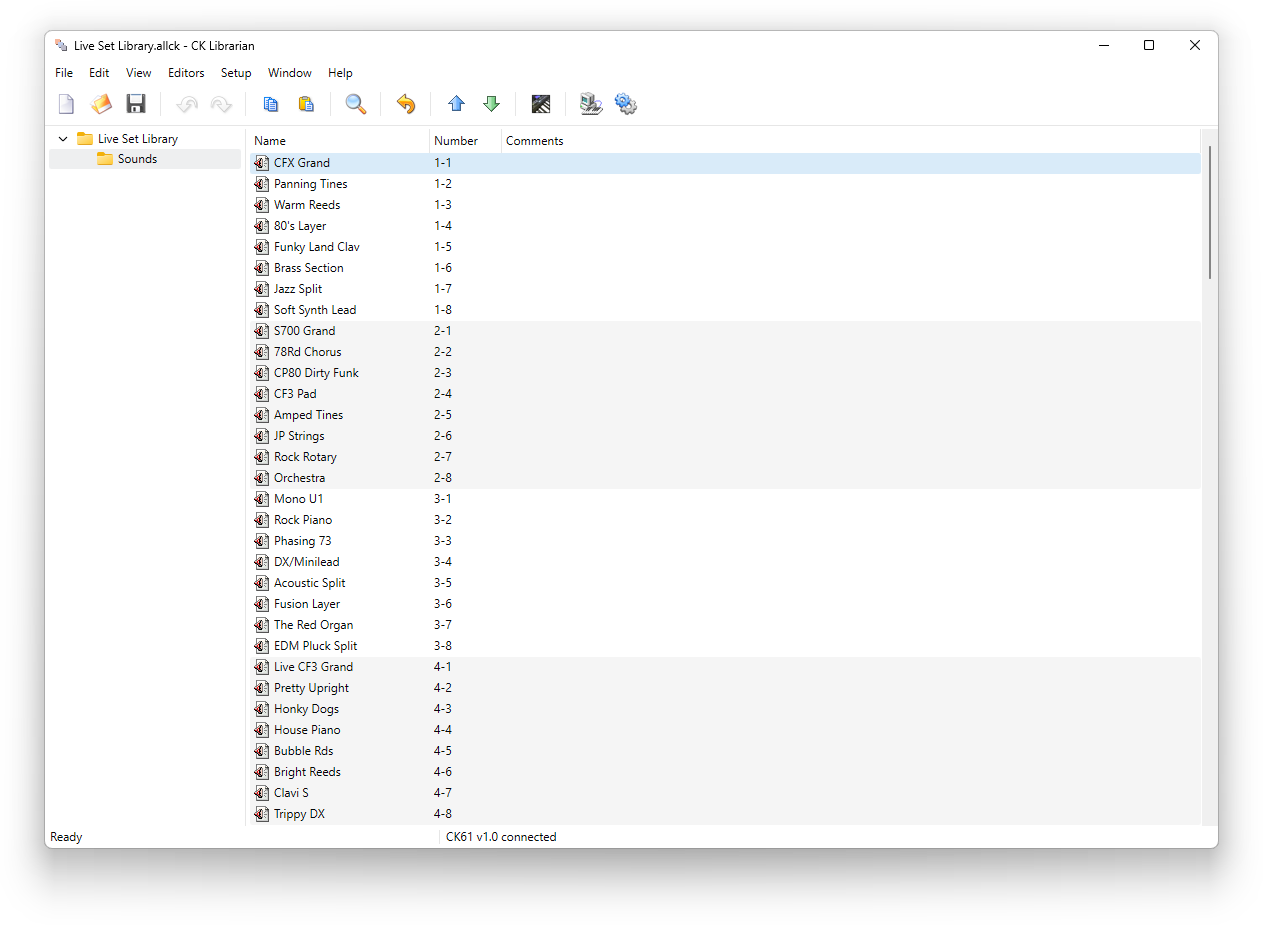This screenshot has height=925, width=1263.
Task: Sort list by the Number column header
Action: coord(456,141)
